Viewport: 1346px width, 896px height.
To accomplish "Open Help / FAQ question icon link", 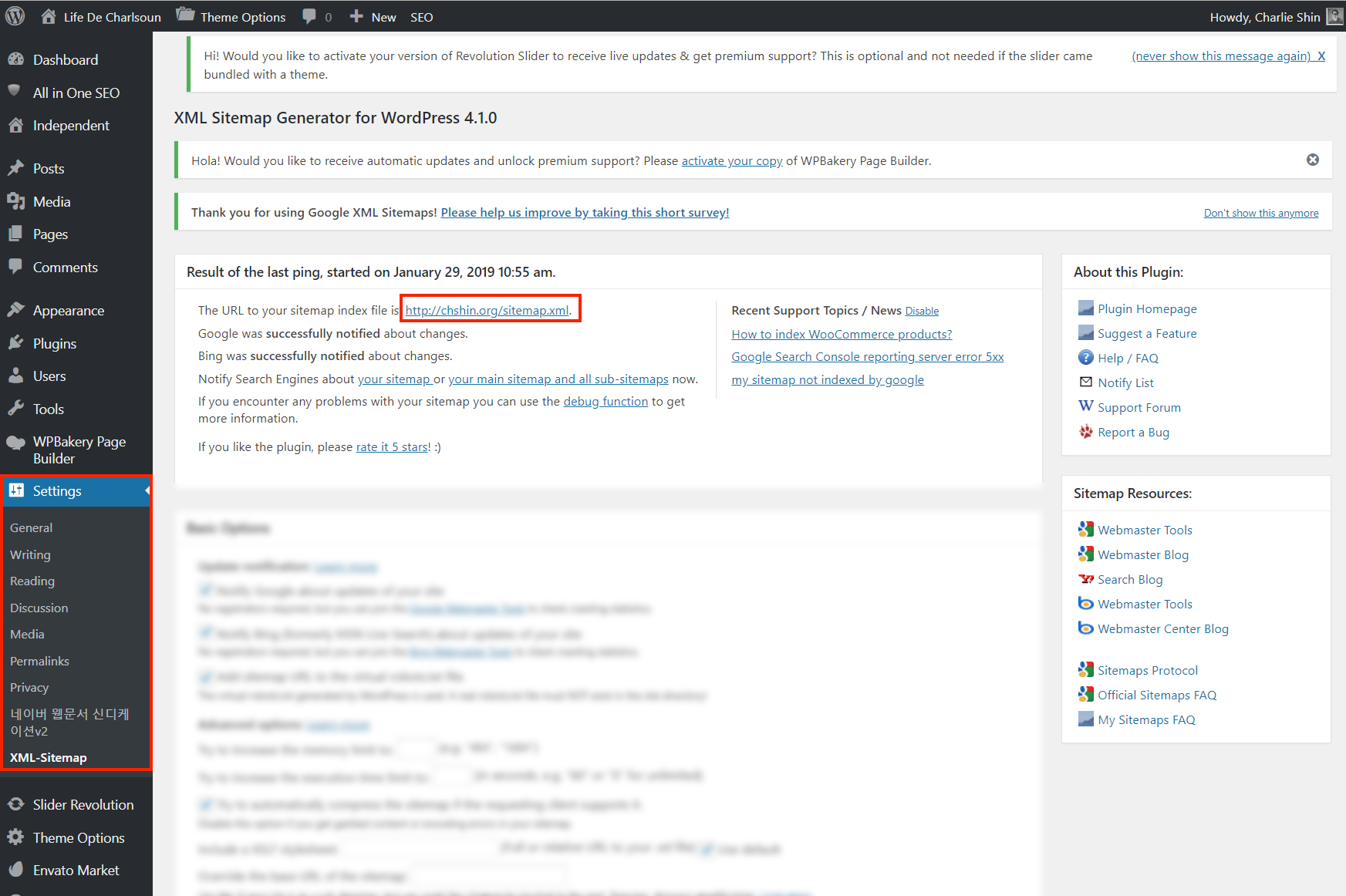I will pos(1085,357).
